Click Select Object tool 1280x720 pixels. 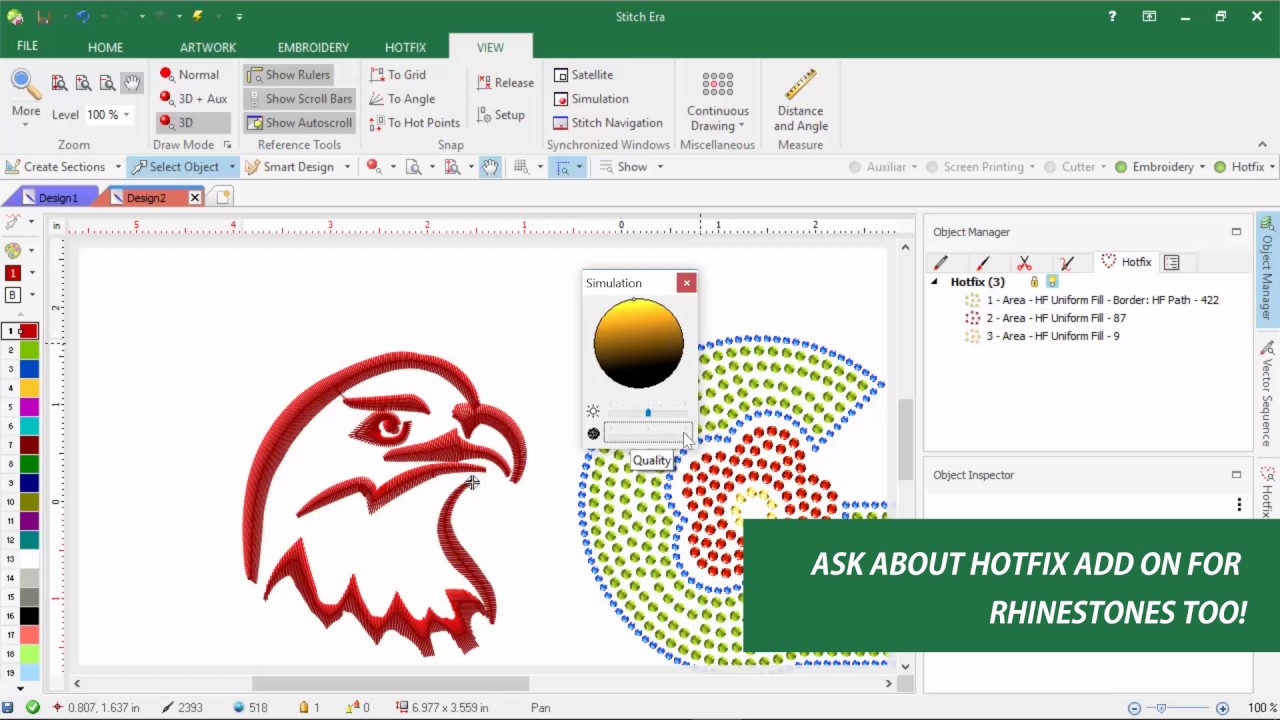coord(175,167)
